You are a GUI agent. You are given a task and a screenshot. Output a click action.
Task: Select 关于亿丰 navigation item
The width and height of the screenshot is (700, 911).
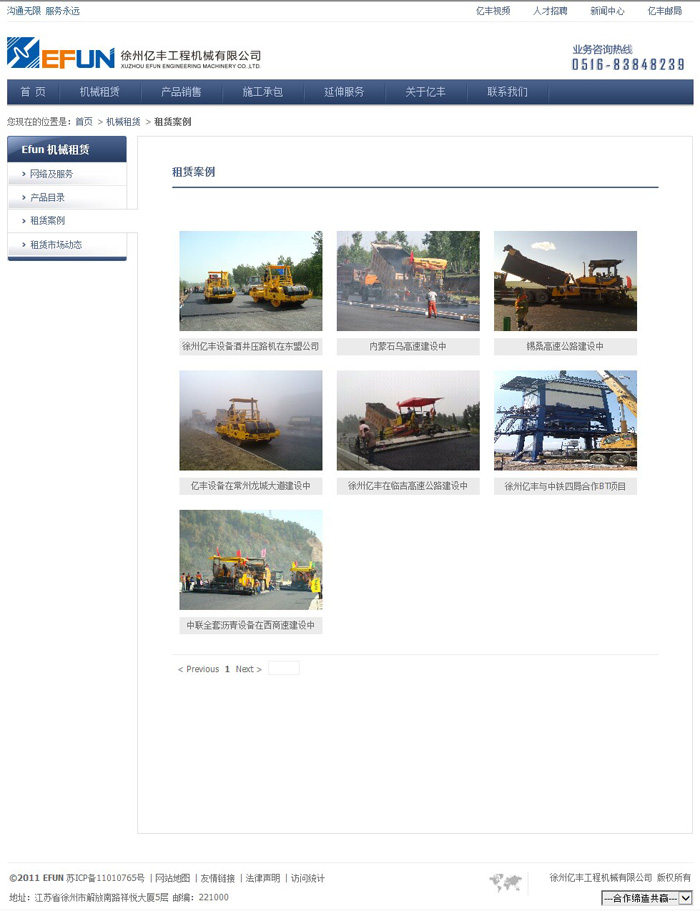coord(425,92)
